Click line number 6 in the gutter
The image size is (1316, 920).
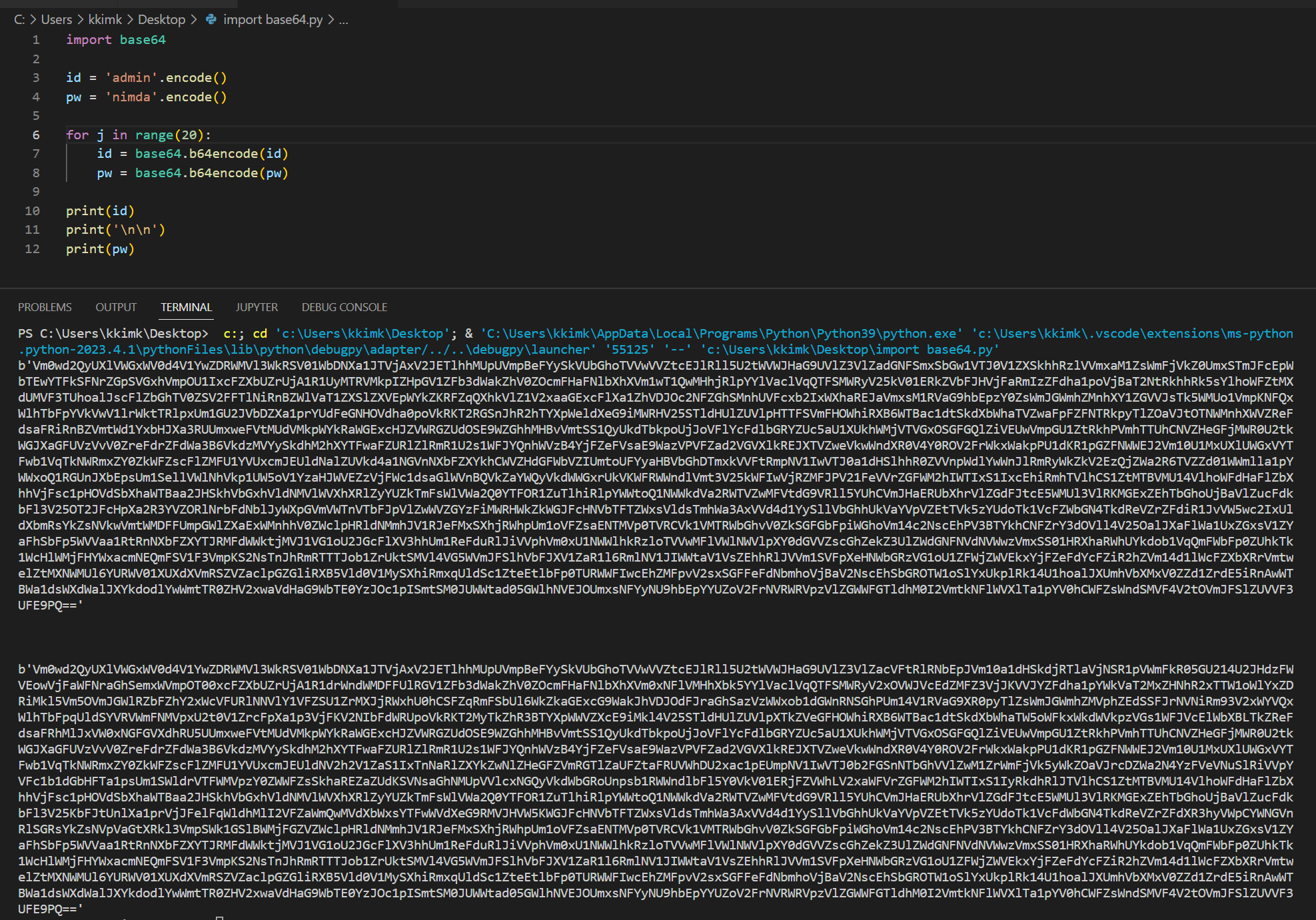tap(36, 135)
